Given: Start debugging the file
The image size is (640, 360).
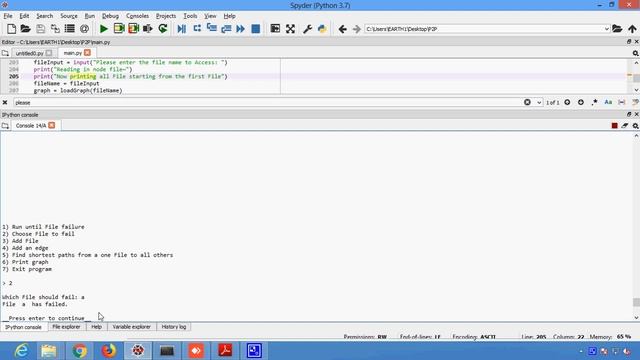Looking at the screenshot, I should click(182, 29).
